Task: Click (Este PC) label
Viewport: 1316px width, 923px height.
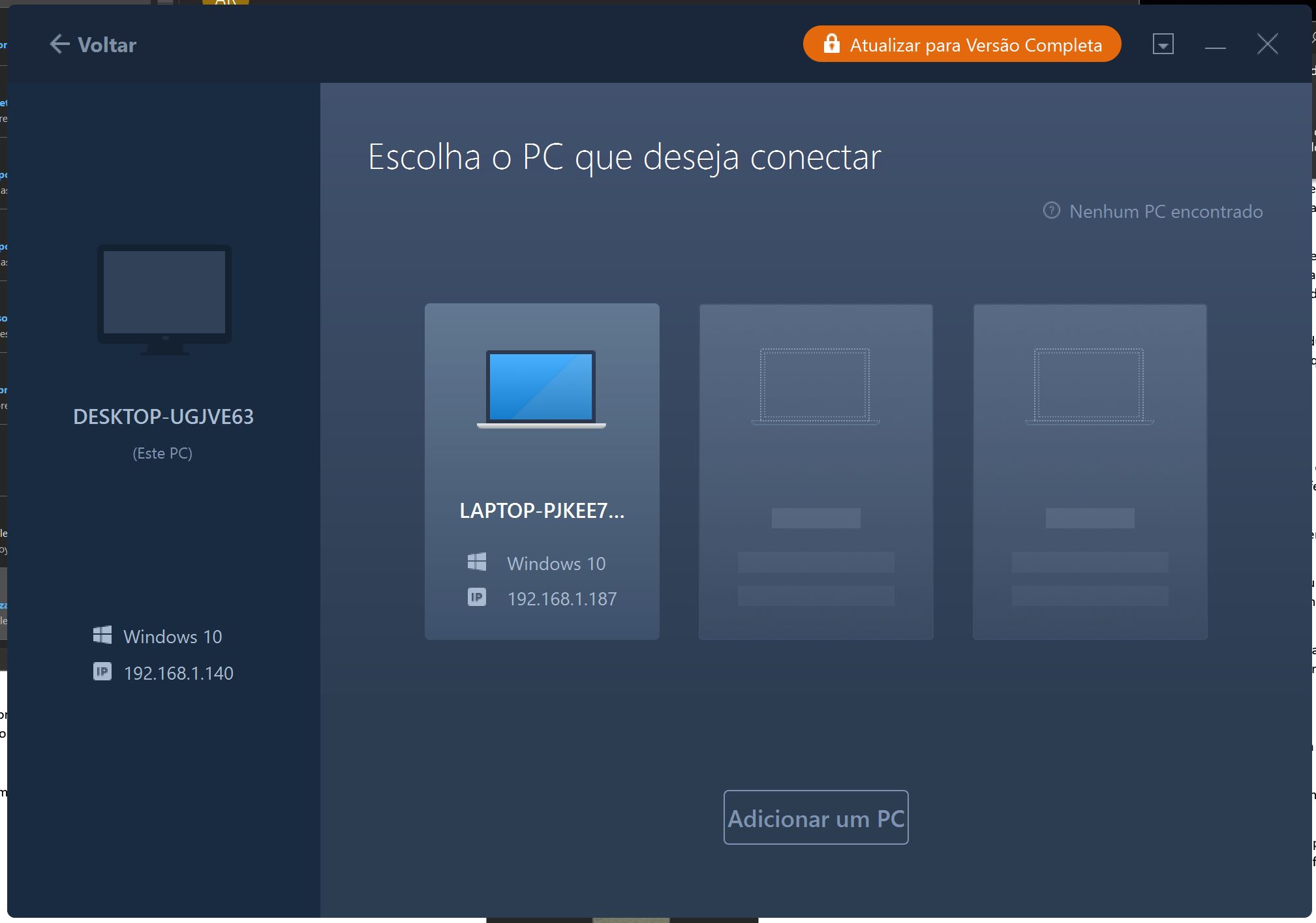Action: 162,453
